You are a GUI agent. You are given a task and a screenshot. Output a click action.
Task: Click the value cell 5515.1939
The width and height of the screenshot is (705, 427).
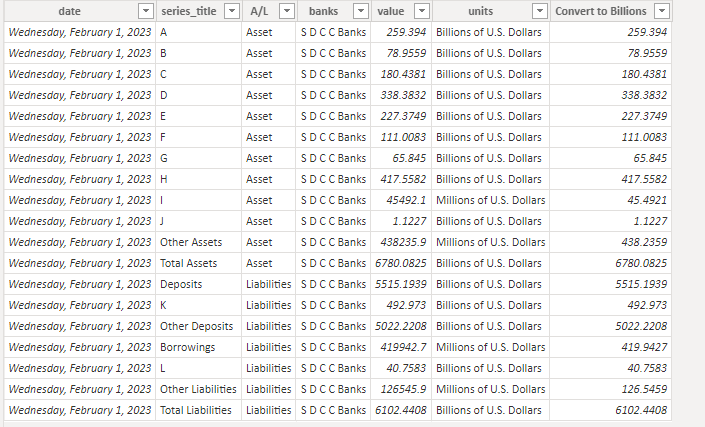pyautogui.click(x=401, y=284)
